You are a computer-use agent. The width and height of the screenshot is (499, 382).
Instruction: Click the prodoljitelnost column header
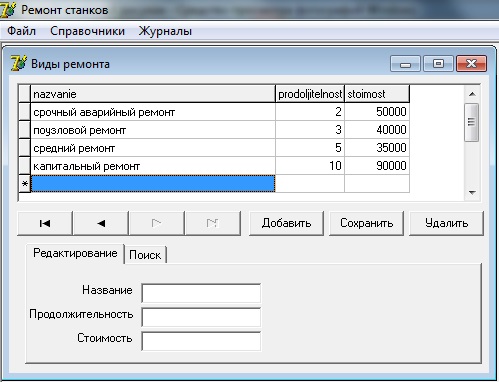click(310, 94)
